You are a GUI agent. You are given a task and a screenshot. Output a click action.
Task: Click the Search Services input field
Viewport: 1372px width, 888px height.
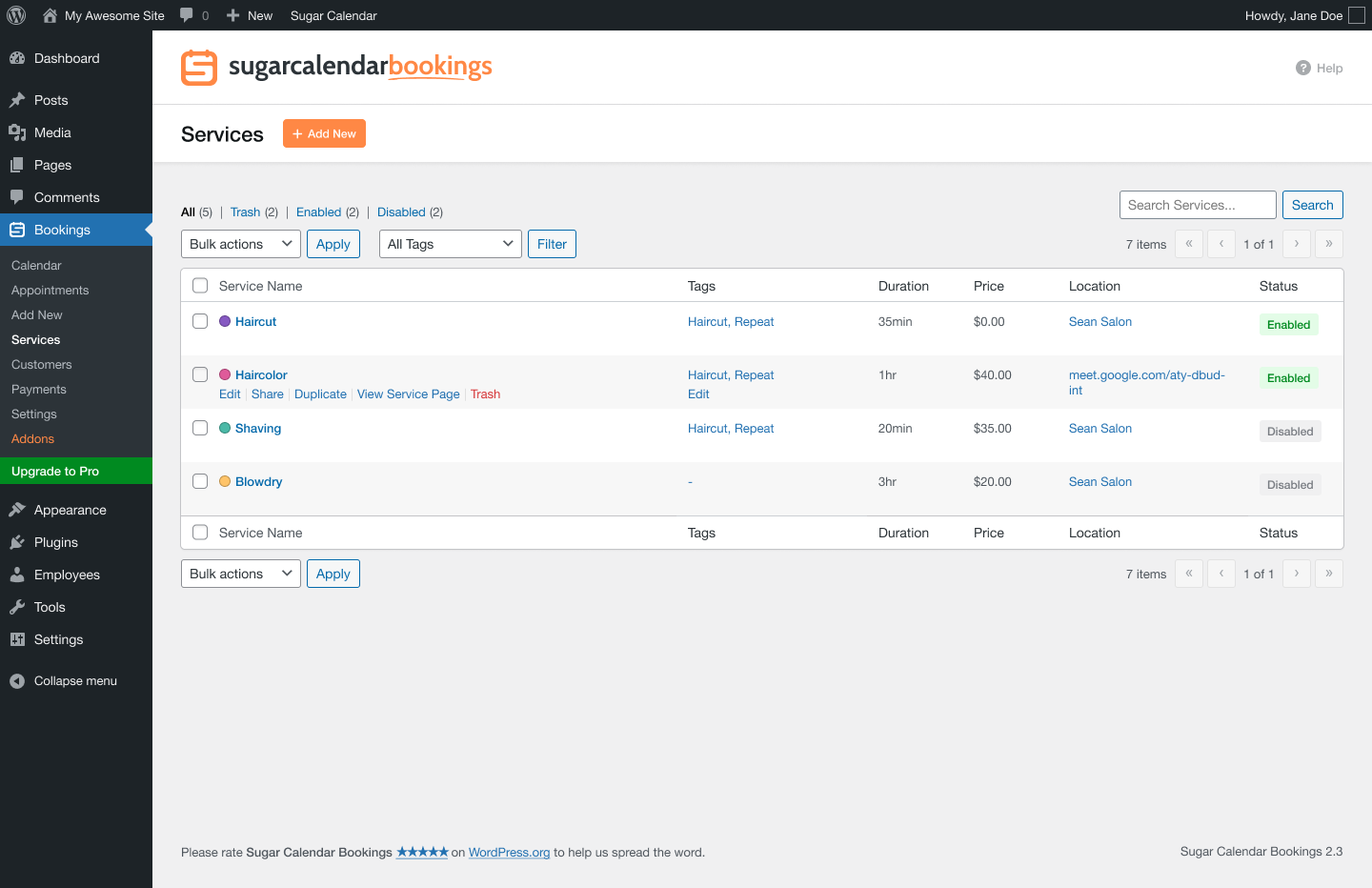(x=1198, y=205)
